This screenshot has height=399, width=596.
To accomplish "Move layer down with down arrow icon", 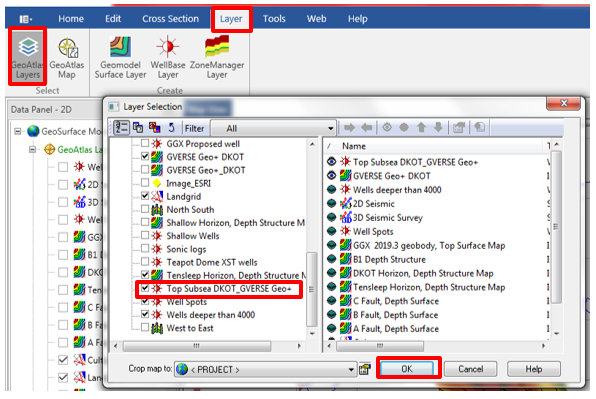I will point(438,128).
